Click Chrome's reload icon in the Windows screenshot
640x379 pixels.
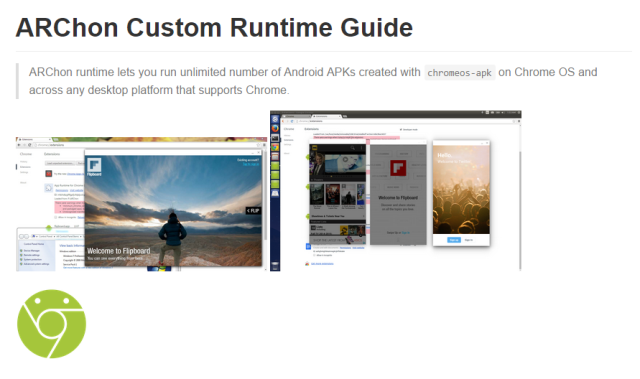[29, 145]
